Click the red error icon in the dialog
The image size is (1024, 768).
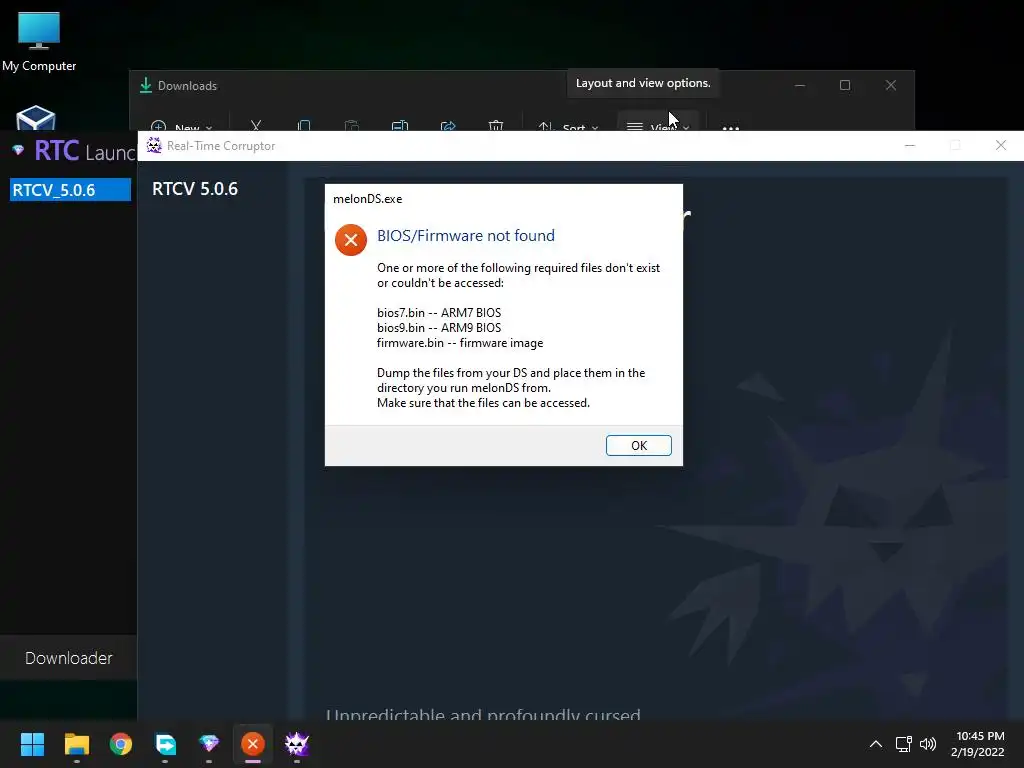point(351,240)
